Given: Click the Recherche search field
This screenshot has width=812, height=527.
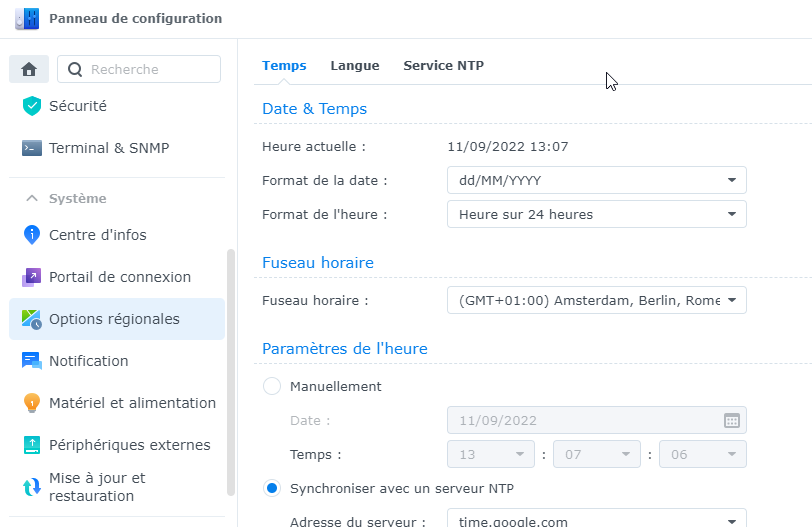Looking at the screenshot, I should pos(139,69).
